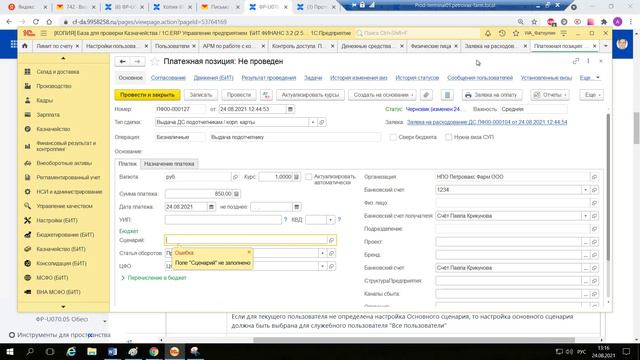The height and width of the screenshot is (360, 640).
Task: Click the paperclip attachments icon
Action: (426, 95)
